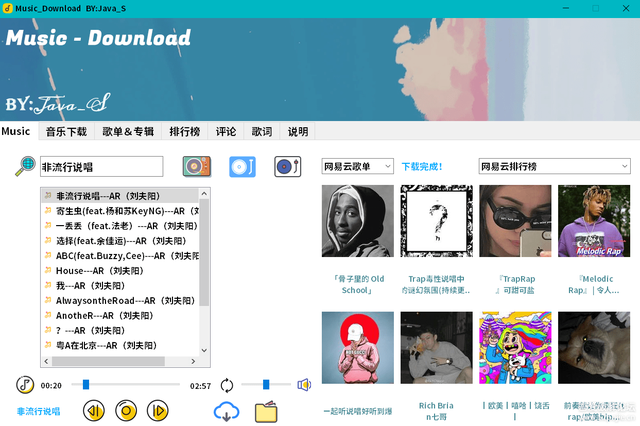640x426 pixels.
Task: Click the now playing 非流行说唱 label
Action: 38,411
